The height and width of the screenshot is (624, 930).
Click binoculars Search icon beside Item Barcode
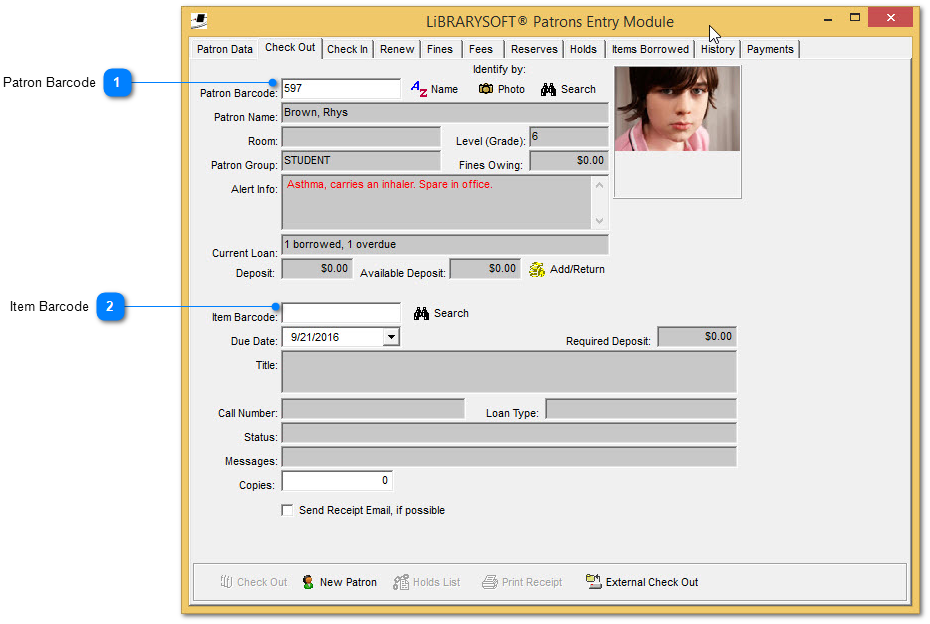tap(421, 313)
